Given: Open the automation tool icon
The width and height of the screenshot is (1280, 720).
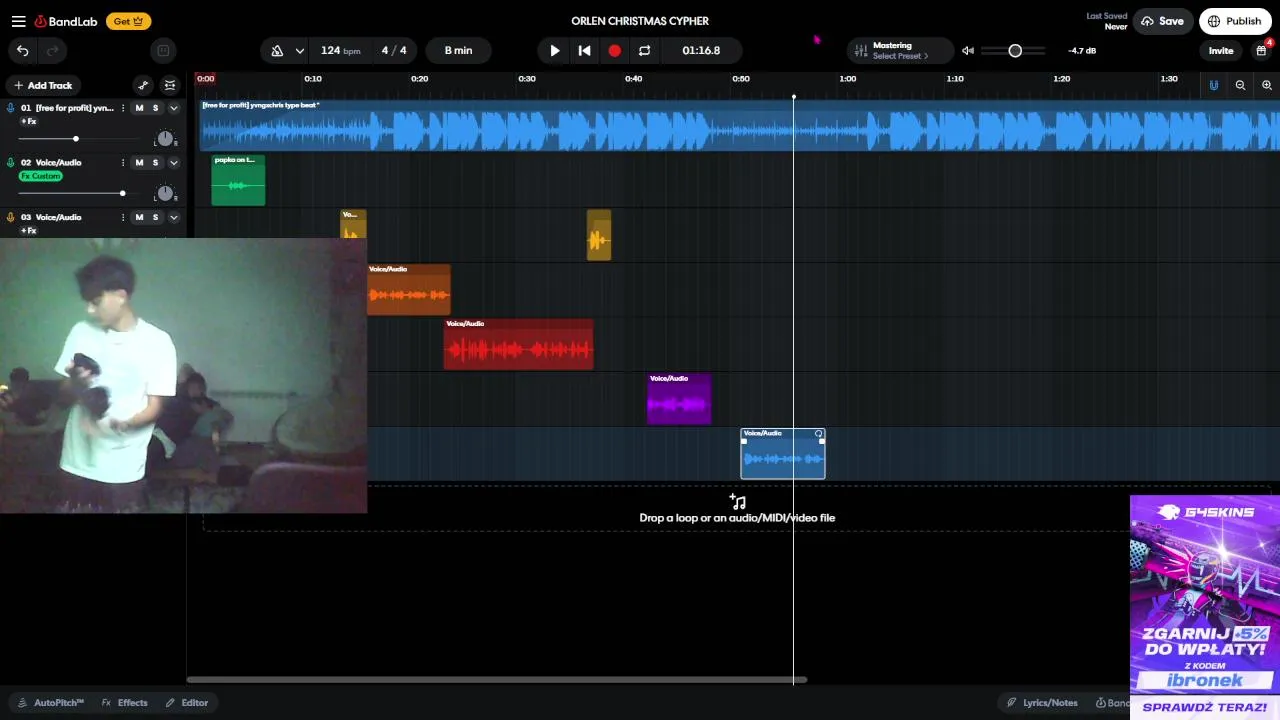Looking at the screenshot, I should click(143, 85).
